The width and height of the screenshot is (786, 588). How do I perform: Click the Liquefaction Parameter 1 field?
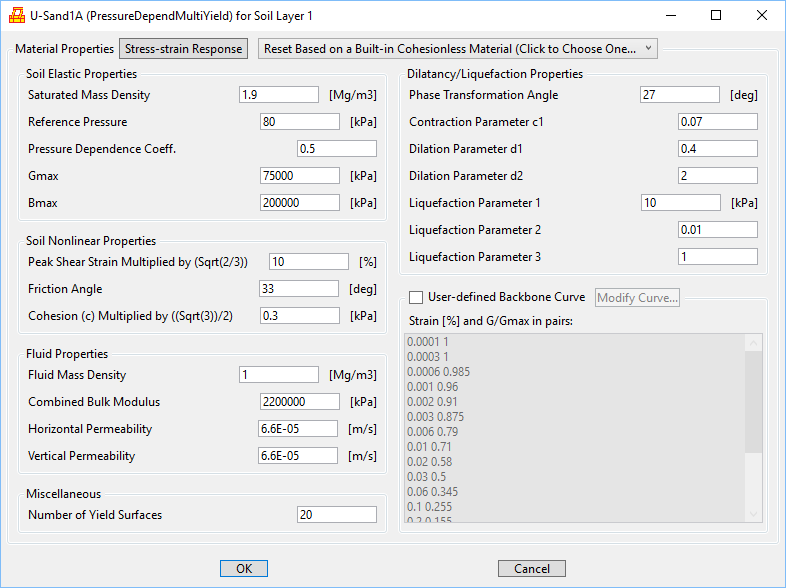click(679, 203)
